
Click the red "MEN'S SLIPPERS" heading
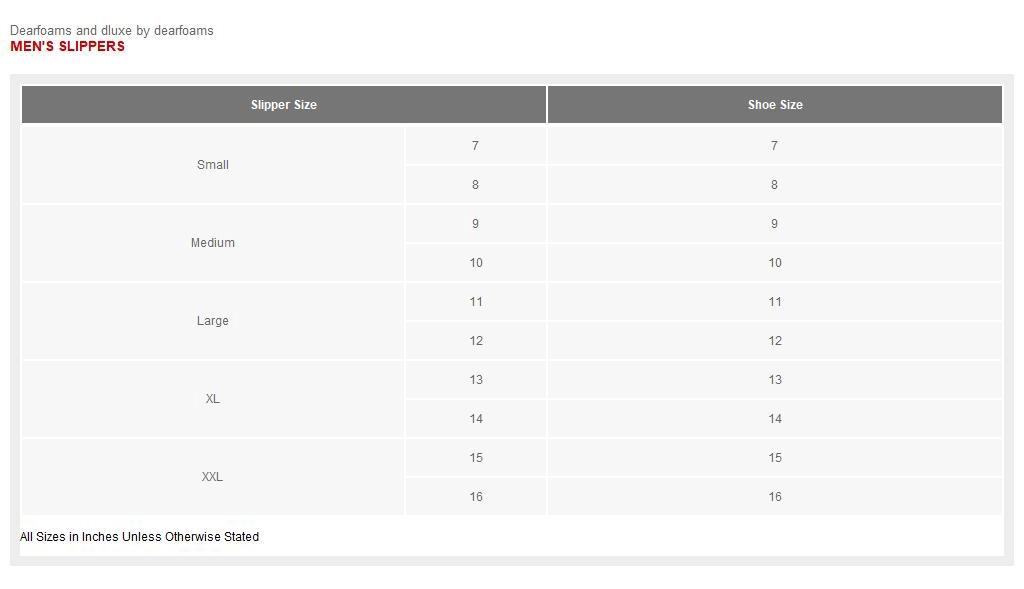pos(67,46)
